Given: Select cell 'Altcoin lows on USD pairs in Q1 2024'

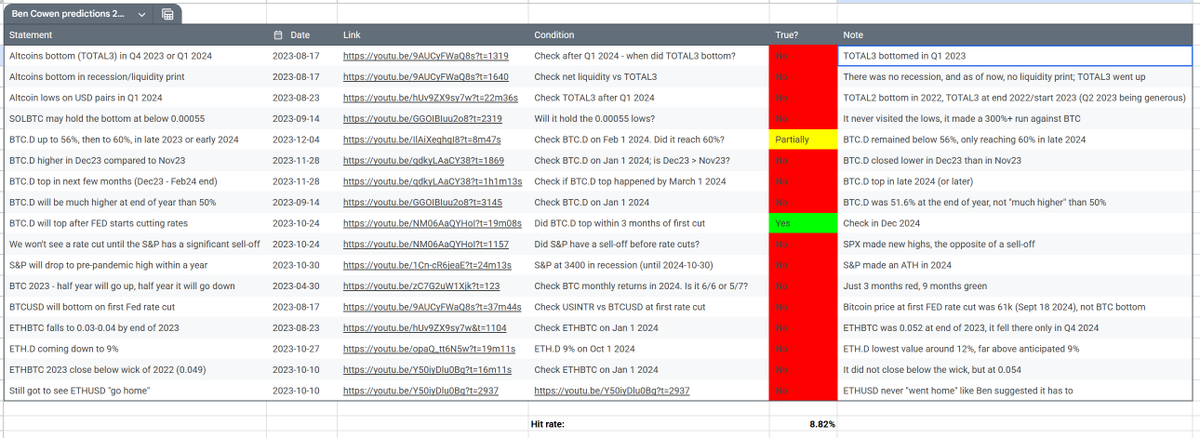Looking at the screenshot, I should point(134,97).
